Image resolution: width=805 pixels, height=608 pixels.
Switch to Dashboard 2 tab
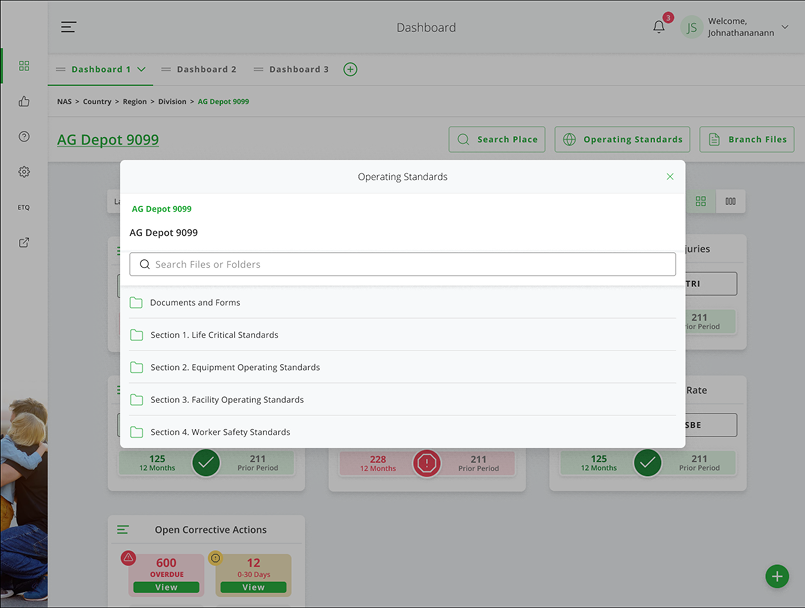[206, 69]
